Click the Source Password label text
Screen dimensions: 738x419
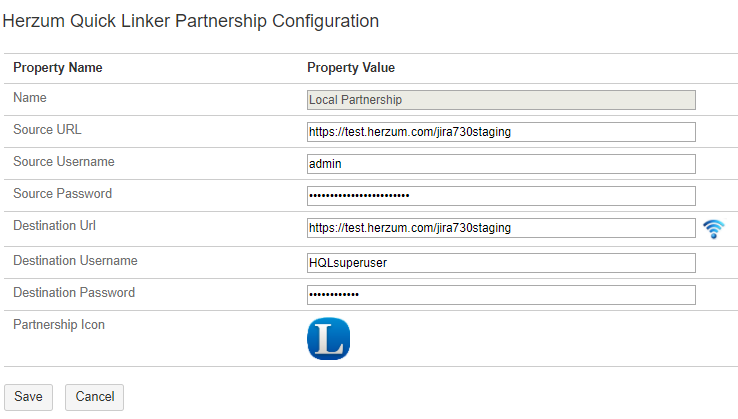point(62,194)
